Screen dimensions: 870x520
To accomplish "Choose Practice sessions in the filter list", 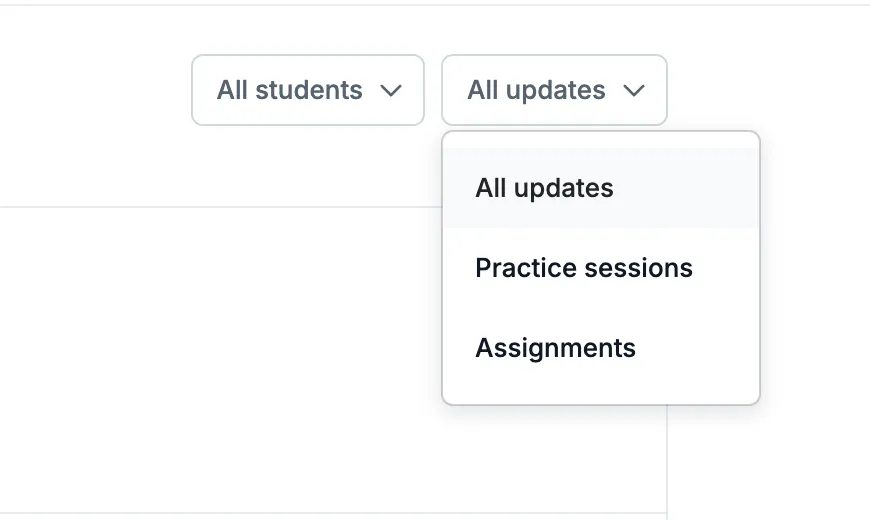I will (x=601, y=268).
